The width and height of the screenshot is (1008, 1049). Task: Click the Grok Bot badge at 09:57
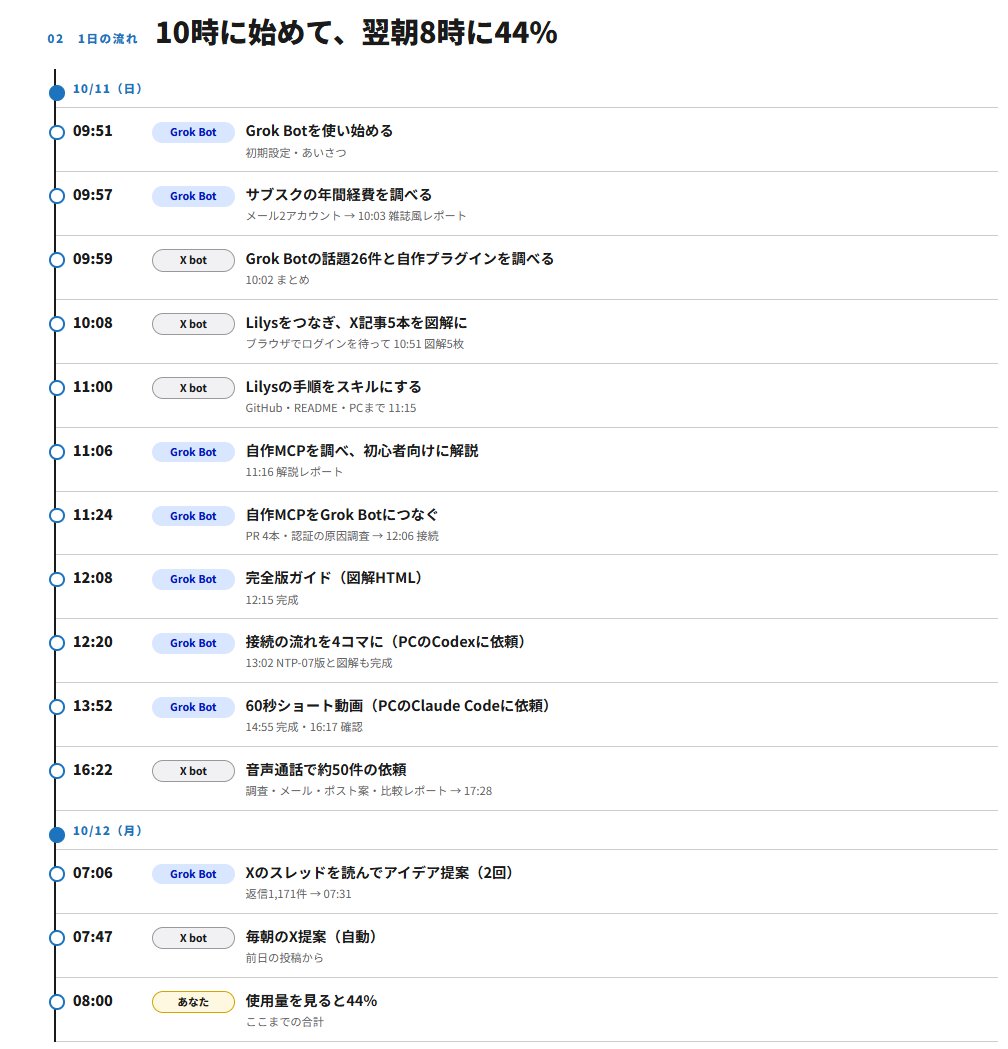click(193, 196)
